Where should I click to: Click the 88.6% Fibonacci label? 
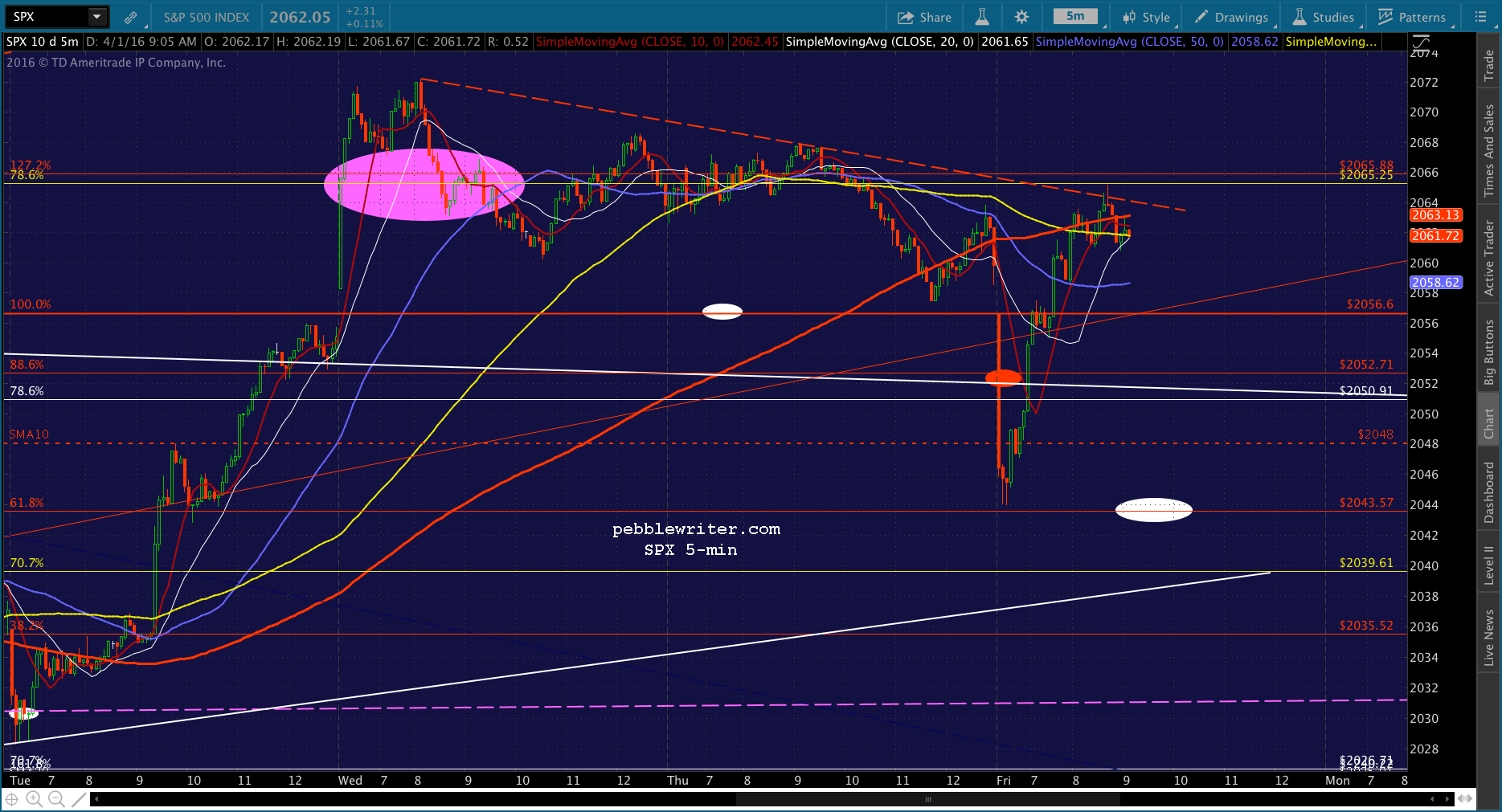(x=27, y=365)
